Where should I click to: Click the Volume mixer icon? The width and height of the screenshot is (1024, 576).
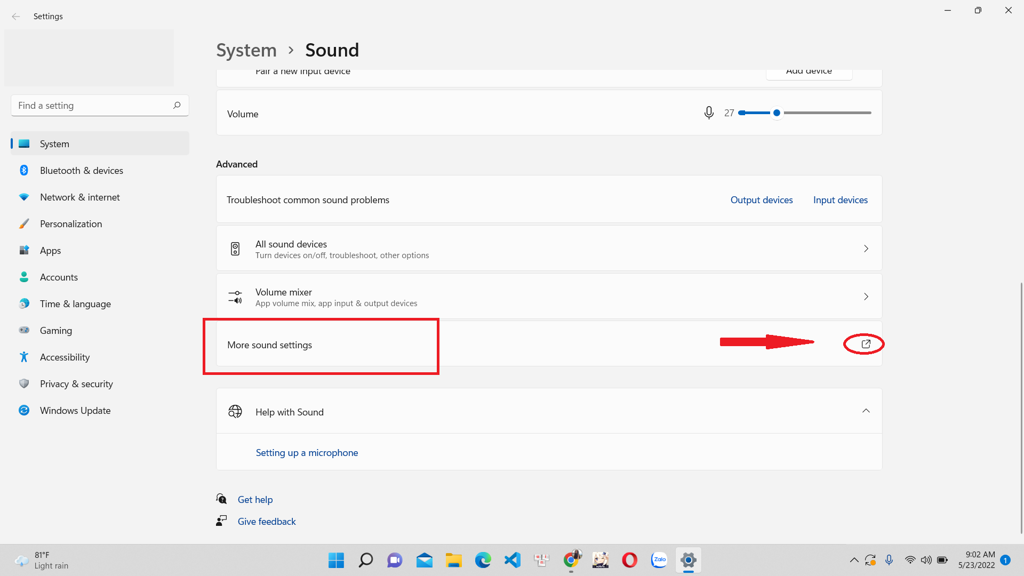(235, 297)
